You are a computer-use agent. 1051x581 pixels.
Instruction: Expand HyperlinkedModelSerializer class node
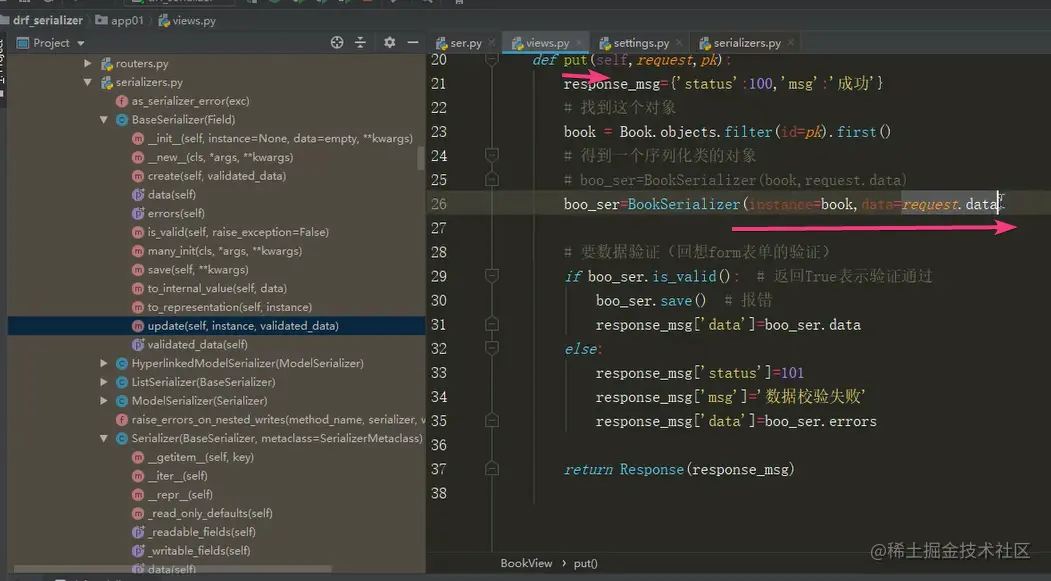point(103,363)
